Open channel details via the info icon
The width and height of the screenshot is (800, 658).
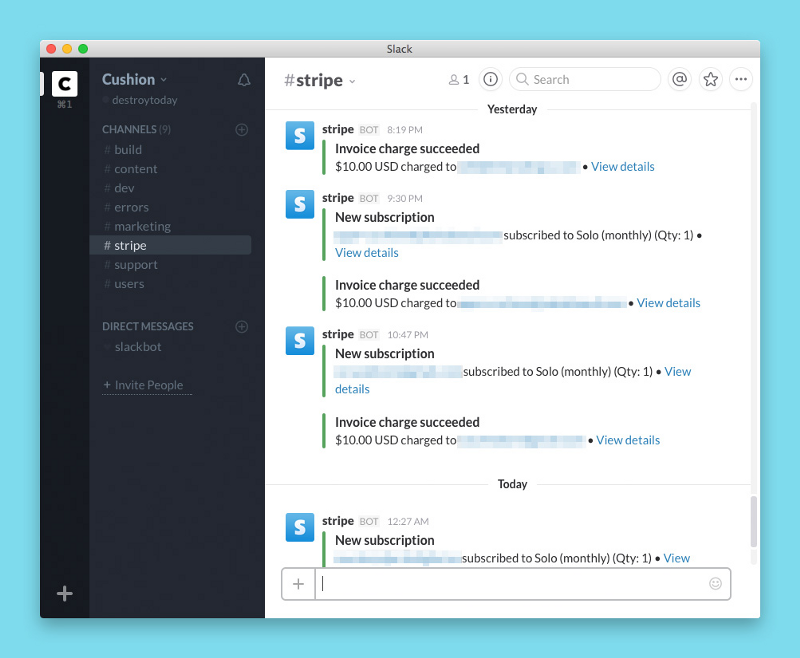pos(489,79)
